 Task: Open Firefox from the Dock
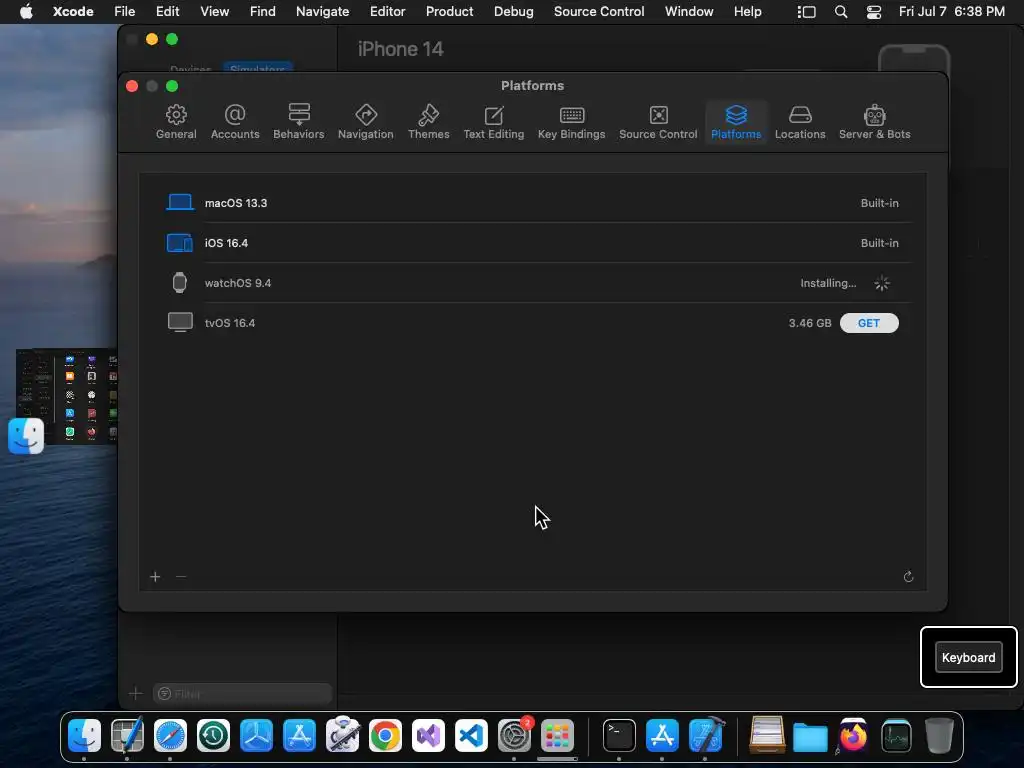(x=853, y=736)
